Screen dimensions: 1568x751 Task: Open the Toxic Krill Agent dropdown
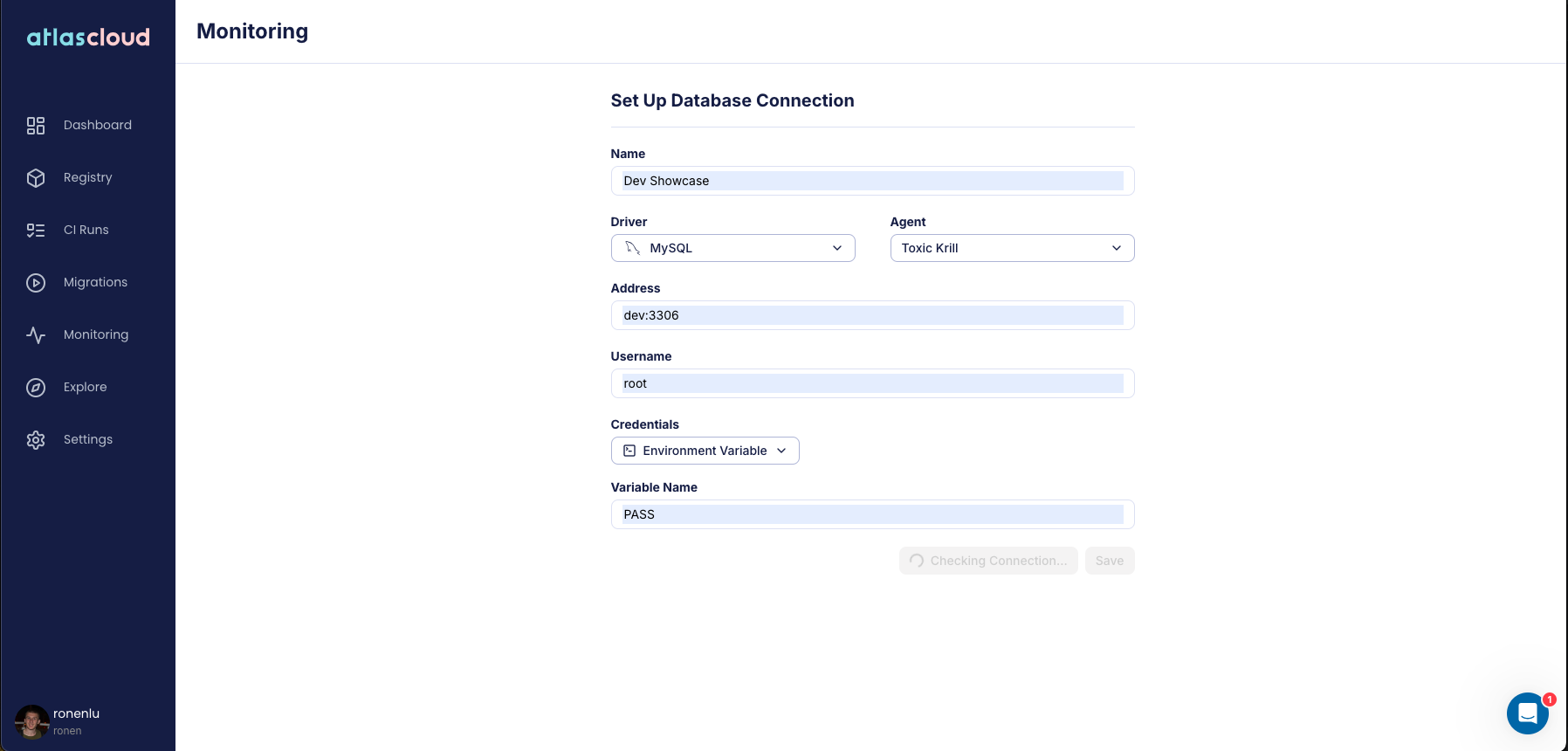(1013, 248)
